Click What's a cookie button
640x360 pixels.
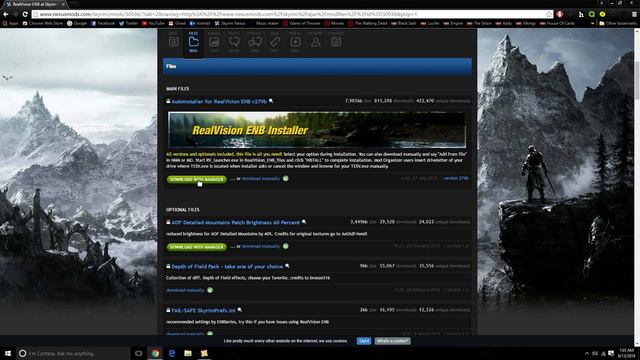393,341
